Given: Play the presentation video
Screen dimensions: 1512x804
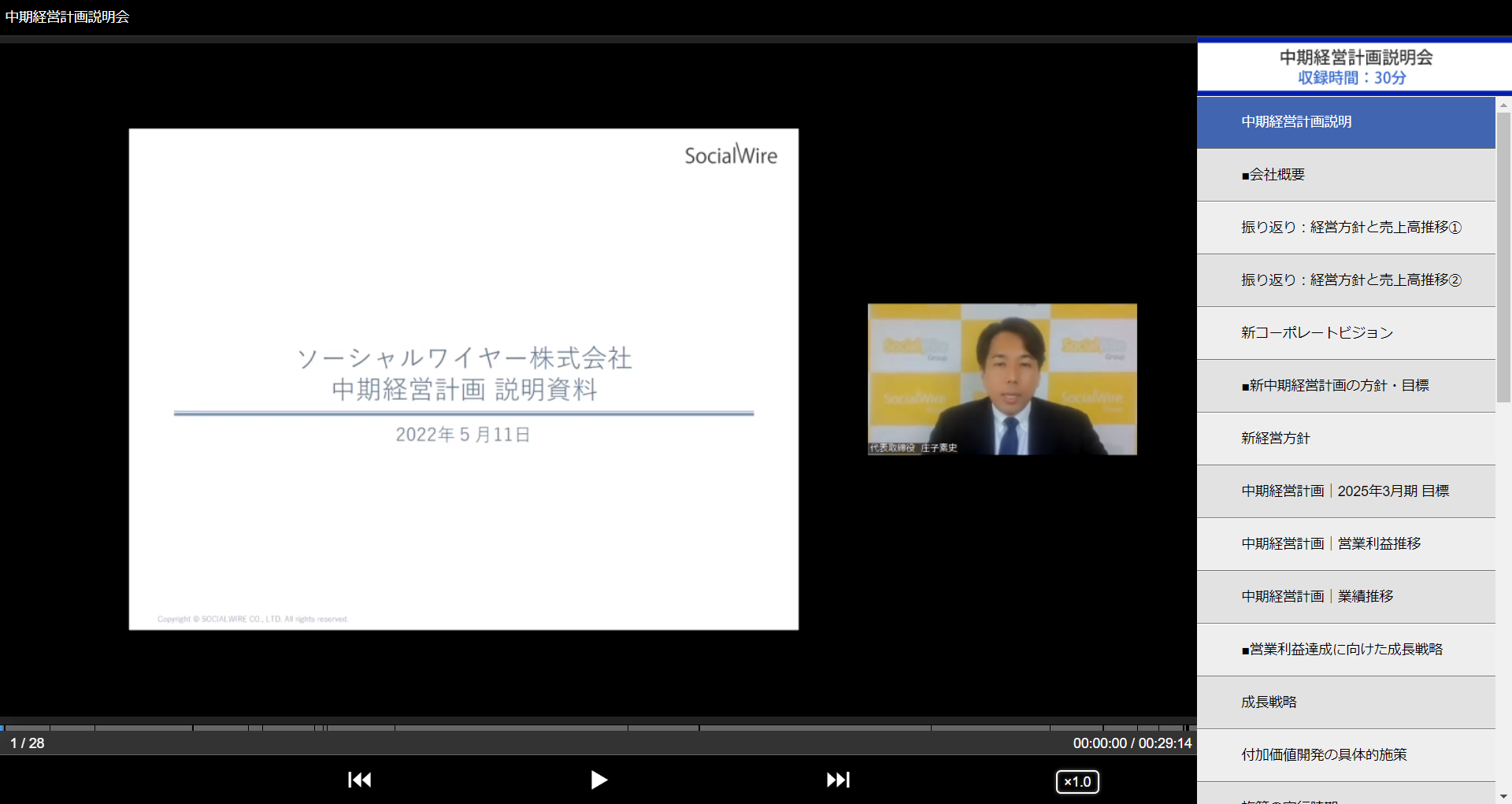Looking at the screenshot, I should tap(598, 780).
